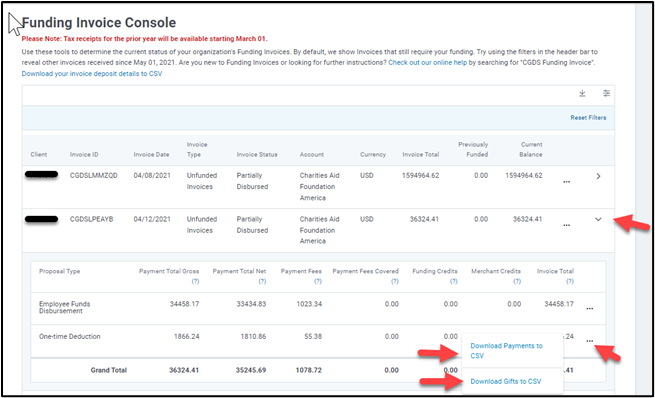Collapse invoice CGDSLPEAYB details chevron

point(598,219)
